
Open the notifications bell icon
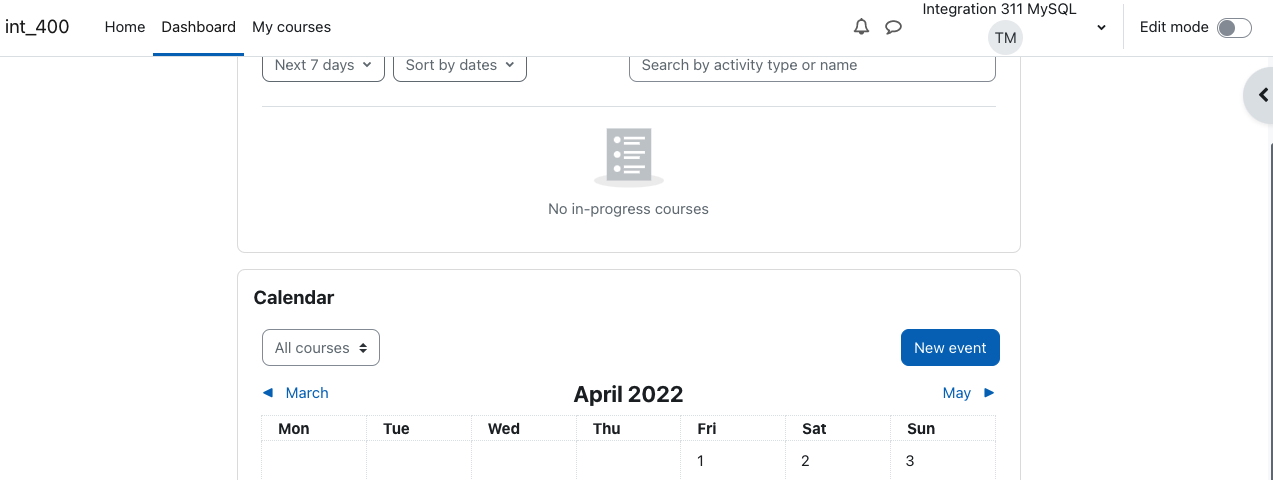861,27
